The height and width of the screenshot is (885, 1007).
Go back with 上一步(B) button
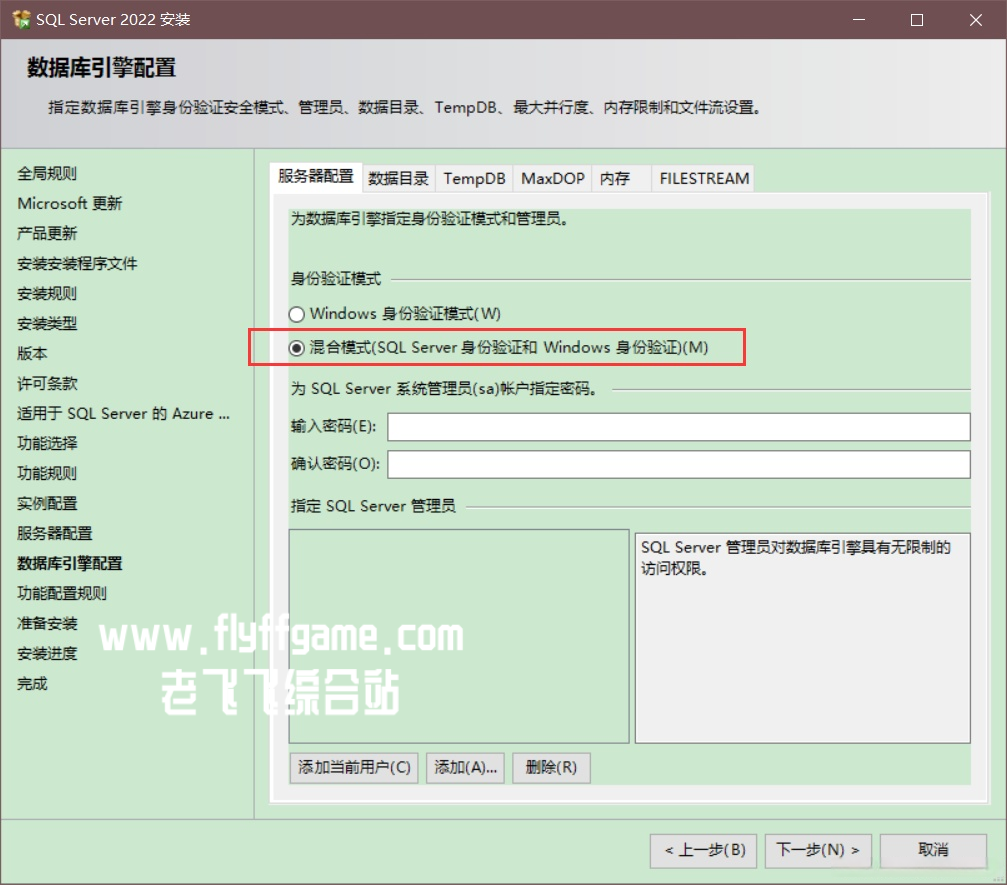pyautogui.click(x=703, y=850)
